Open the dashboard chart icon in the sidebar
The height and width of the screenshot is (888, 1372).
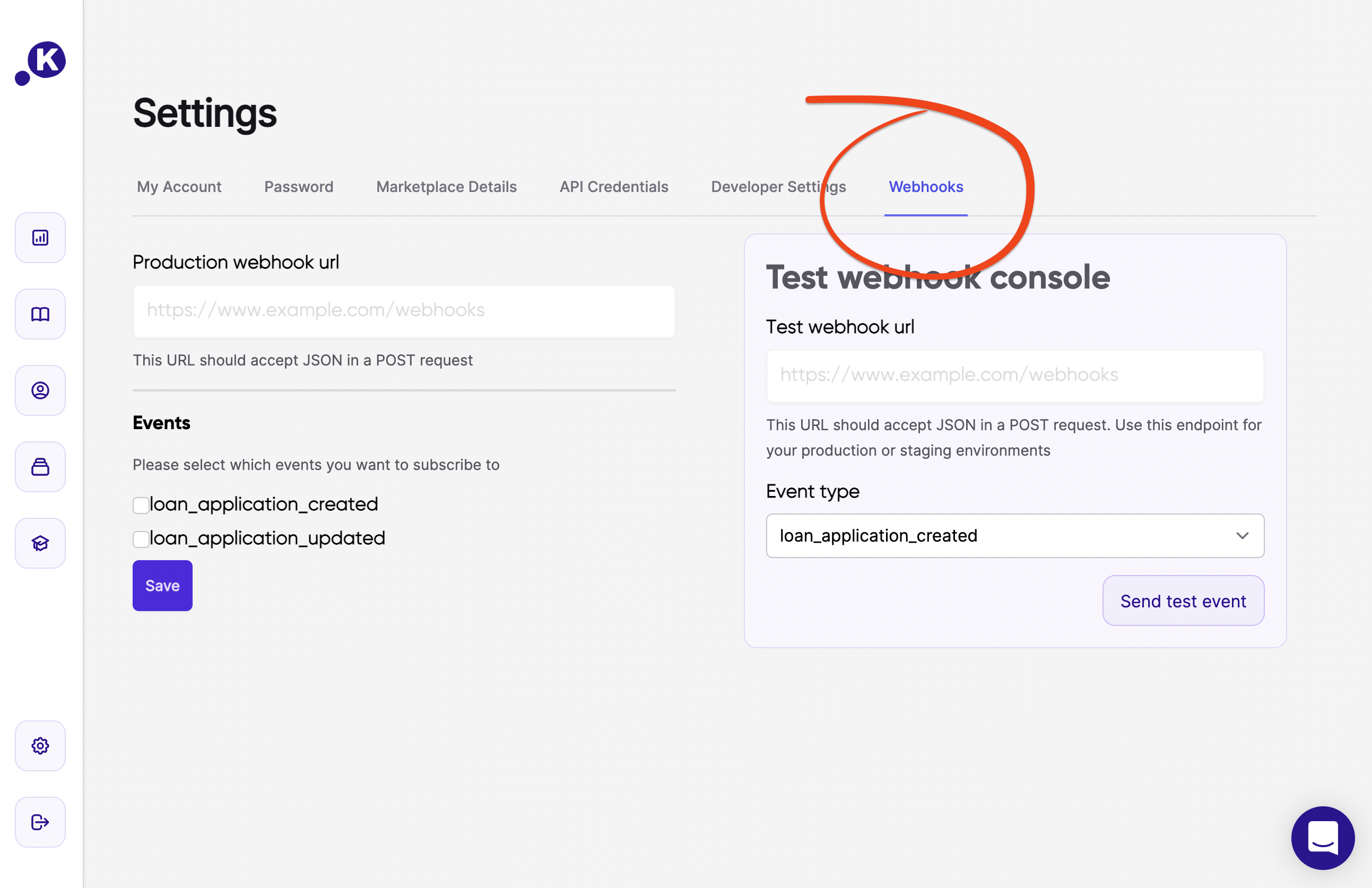pyautogui.click(x=40, y=238)
